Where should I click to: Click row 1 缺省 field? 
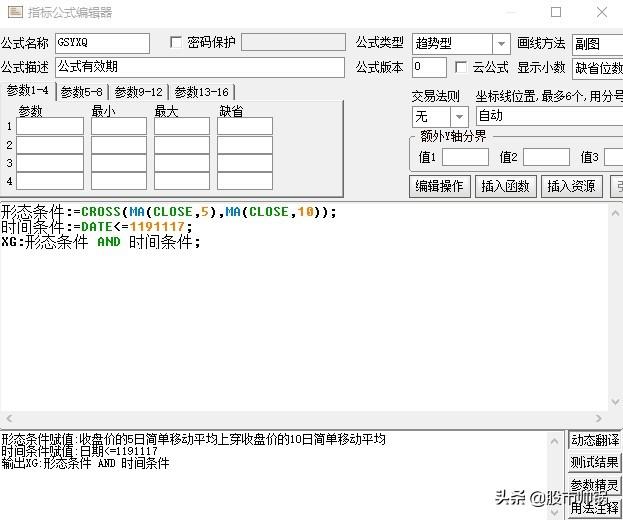pos(245,126)
